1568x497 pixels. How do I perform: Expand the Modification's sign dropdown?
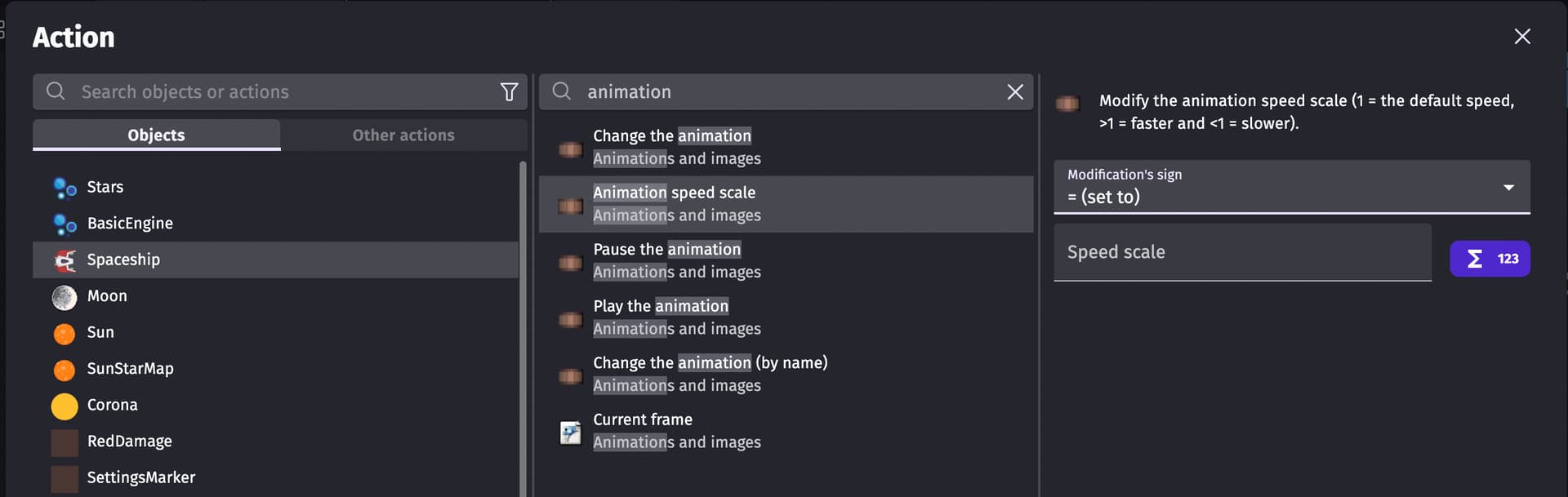tap(1291, 187)
